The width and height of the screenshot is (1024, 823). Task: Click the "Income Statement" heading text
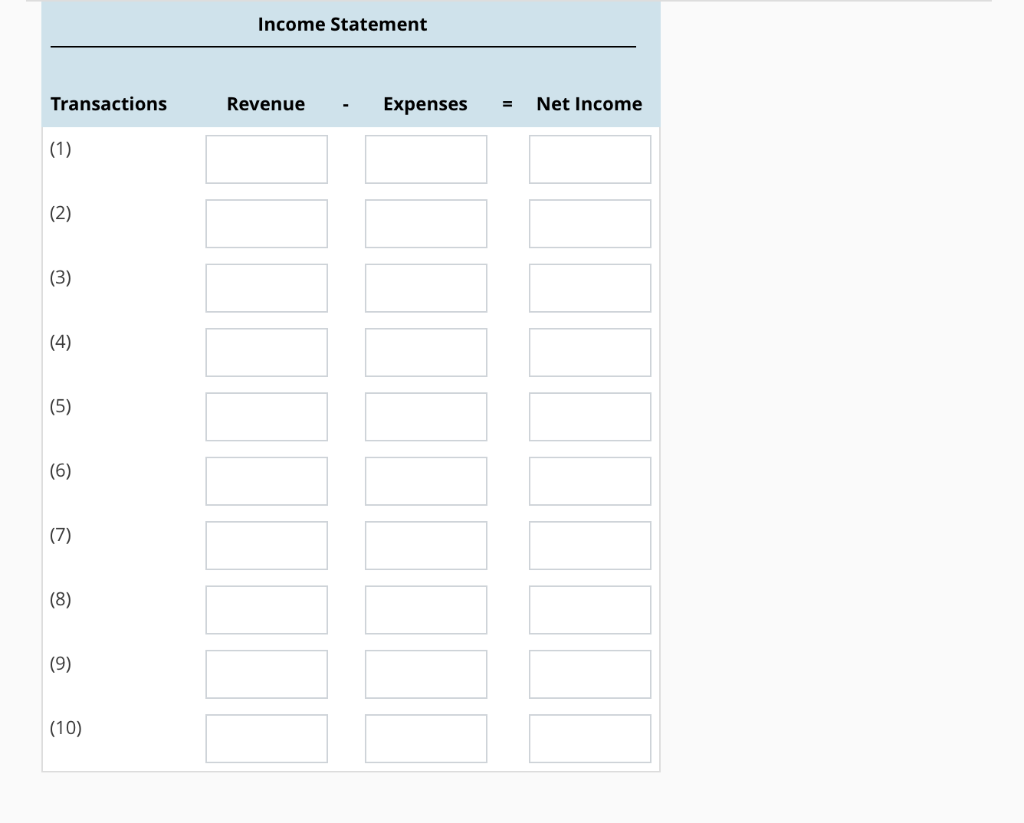342,24
